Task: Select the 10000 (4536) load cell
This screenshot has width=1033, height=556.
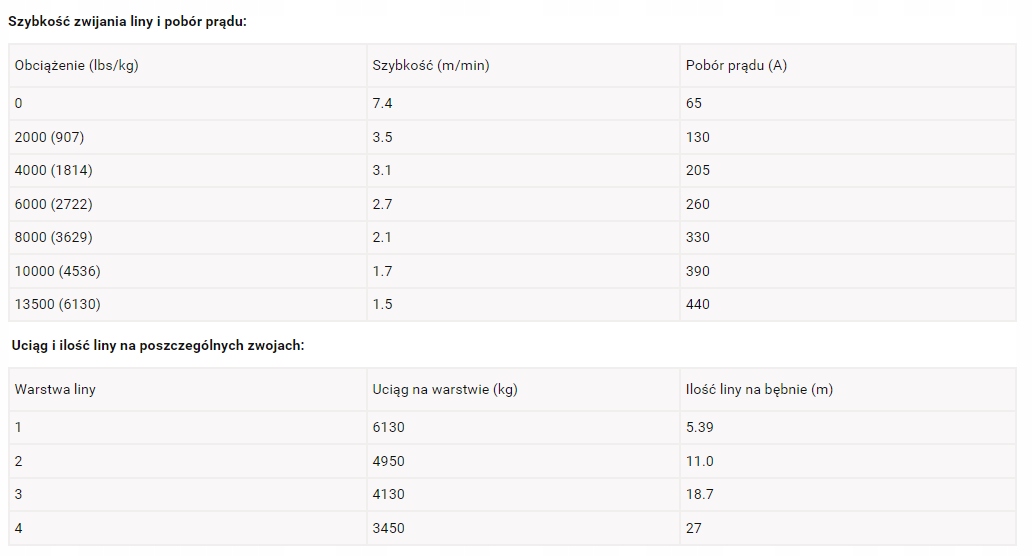Action: coord(57,271)
